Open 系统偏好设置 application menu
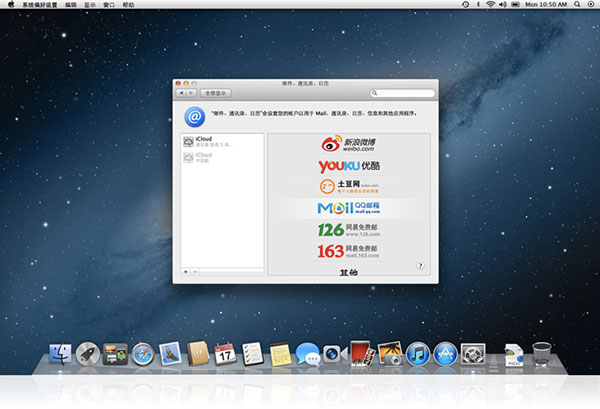Screen dimensions: 600x409 39,5
